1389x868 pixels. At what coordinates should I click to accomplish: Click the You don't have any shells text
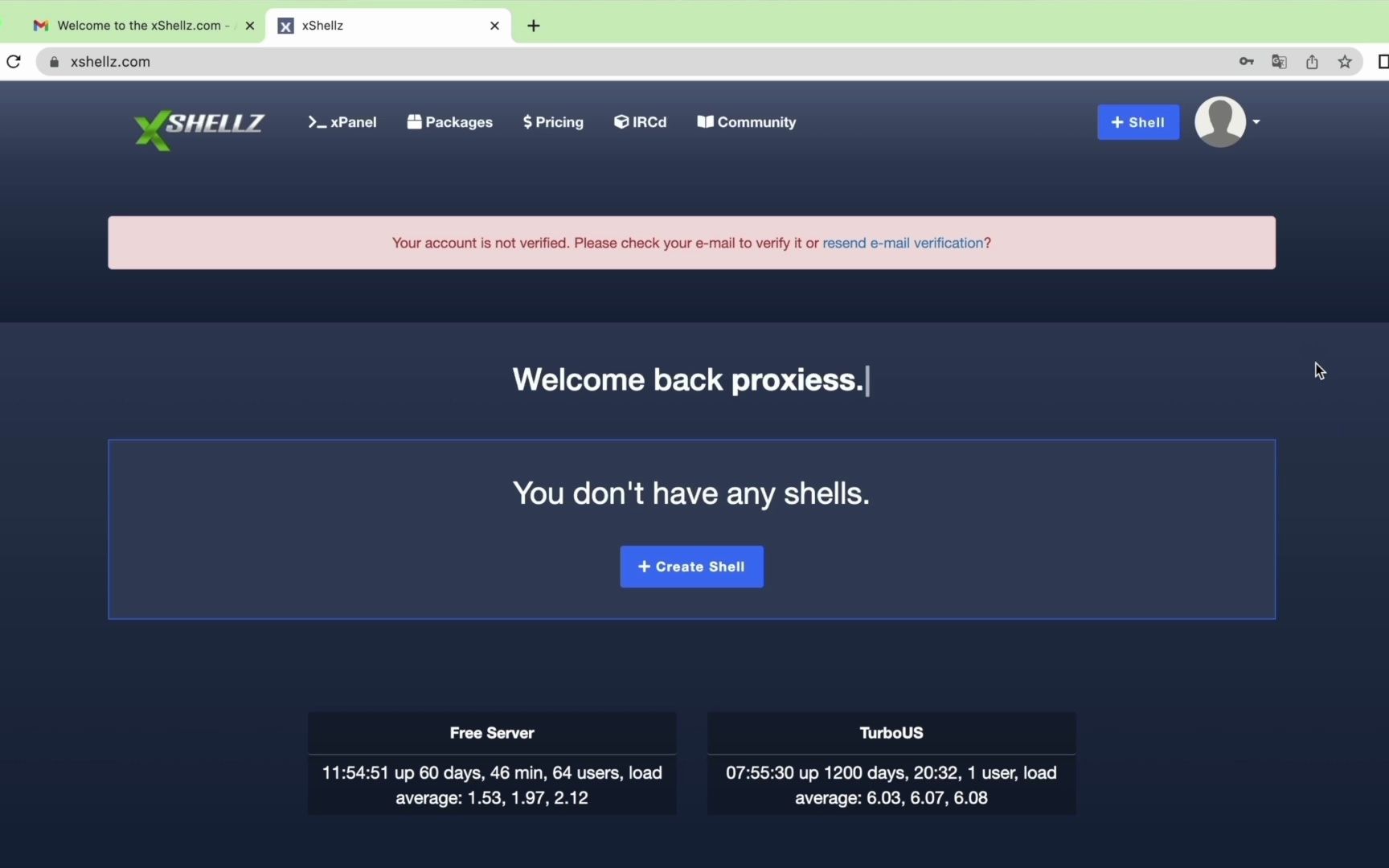click(x=691, y=493)
